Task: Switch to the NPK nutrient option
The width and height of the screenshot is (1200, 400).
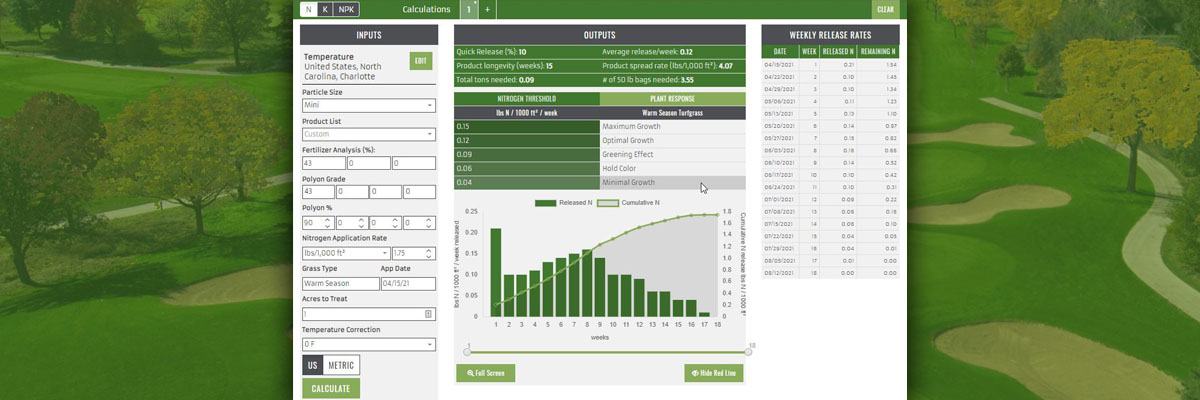Action: pyautogui.click(x=345, y=9)
